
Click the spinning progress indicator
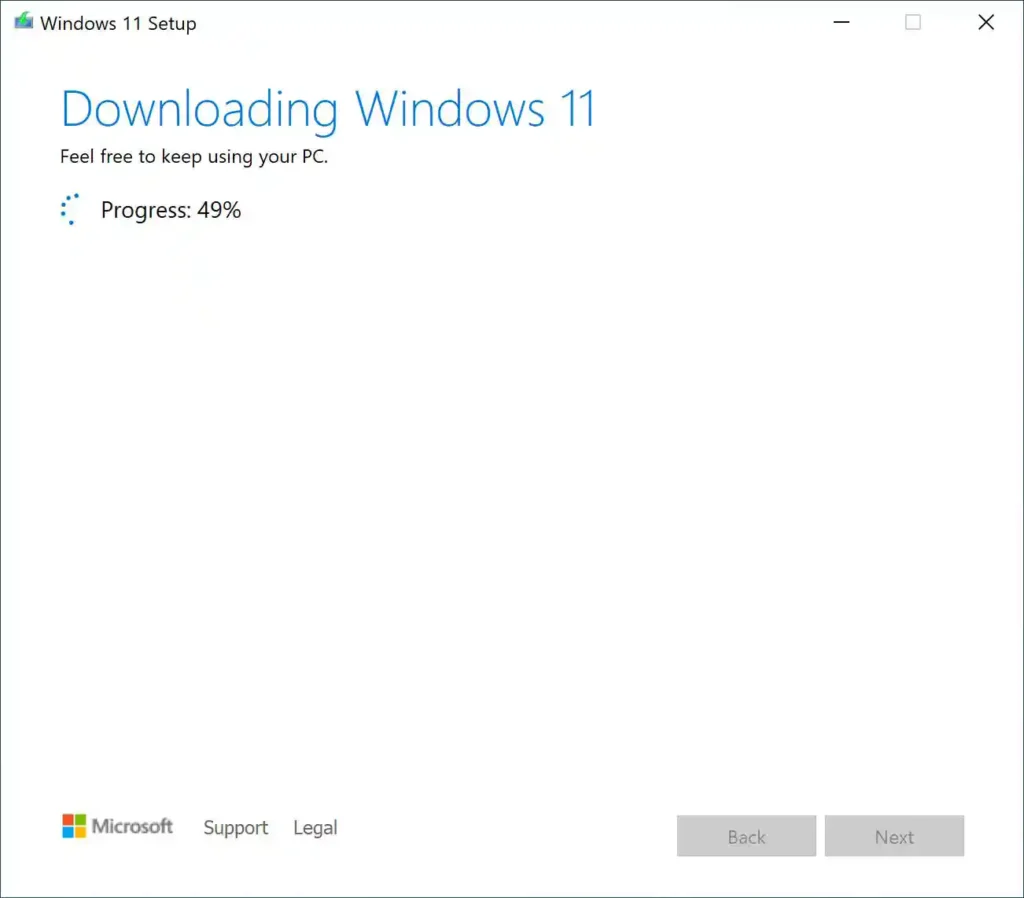pos(70,210)
